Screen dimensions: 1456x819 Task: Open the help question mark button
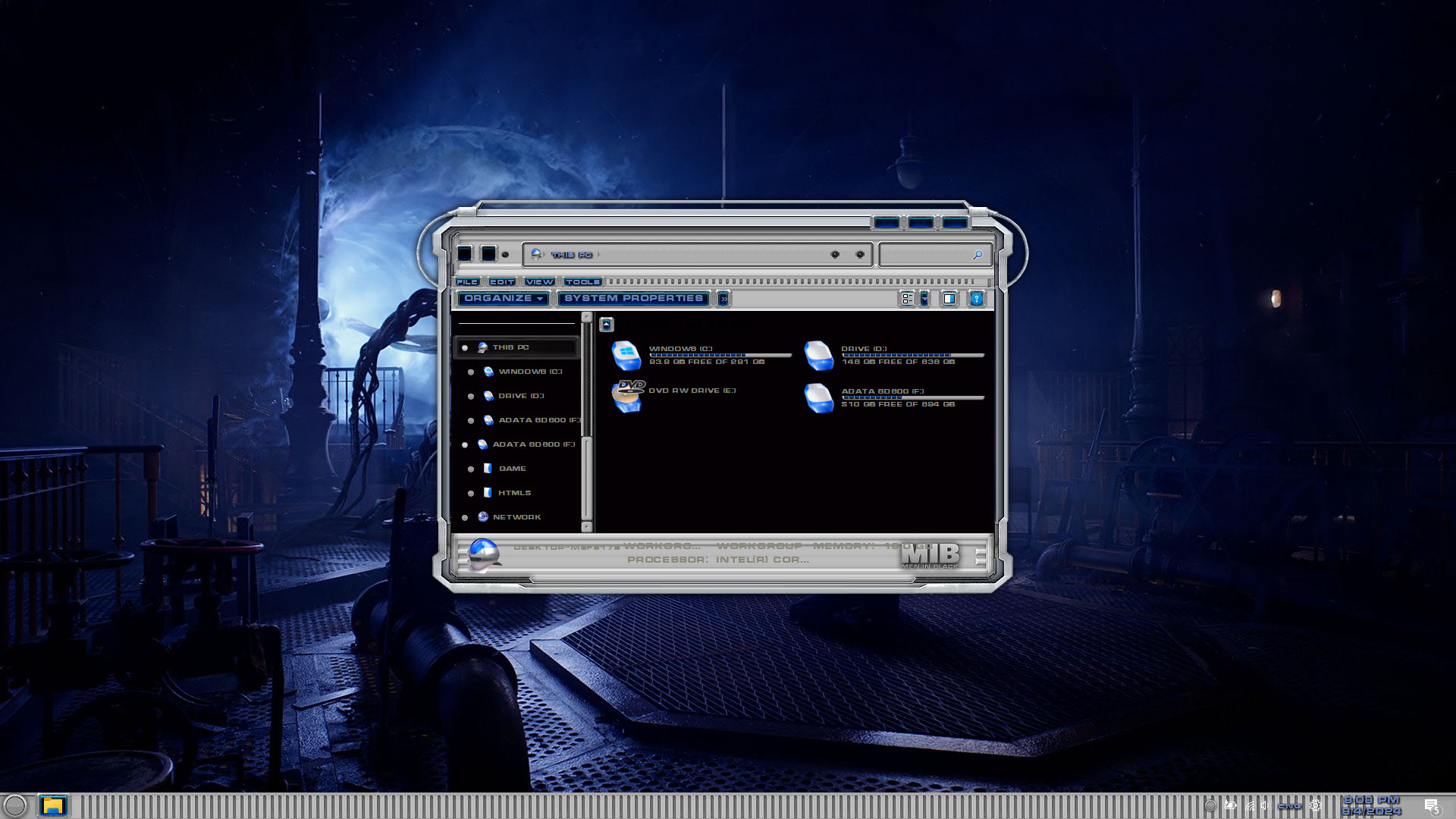click(x=977, y=299)
